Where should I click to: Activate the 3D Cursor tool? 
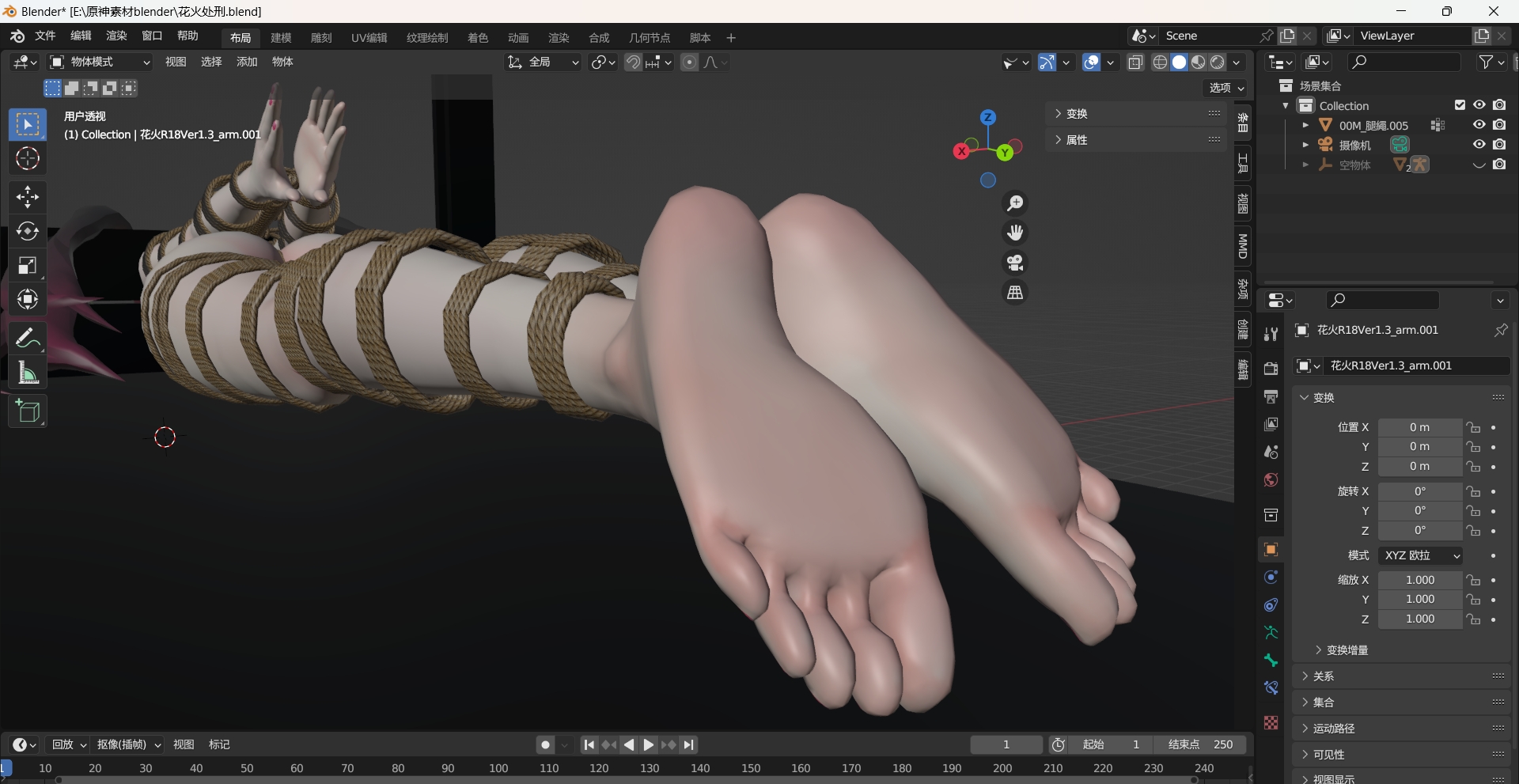(28, 159)
